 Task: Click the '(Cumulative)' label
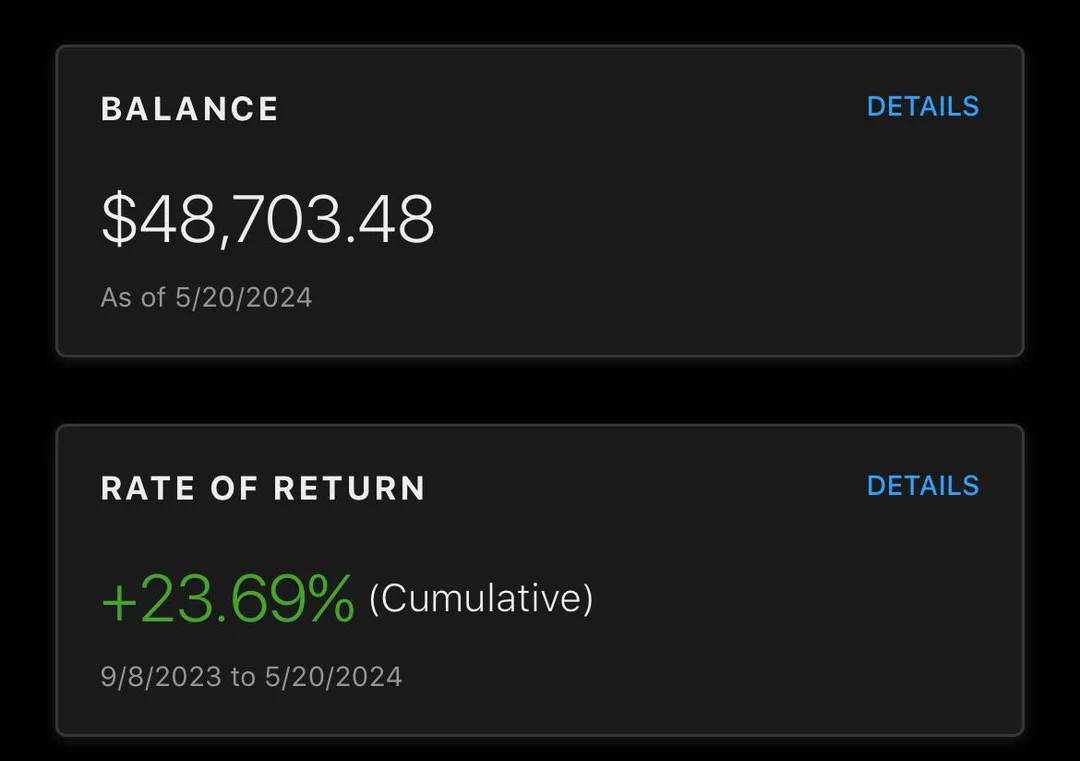pyautogui.click(x=484, y=597)
